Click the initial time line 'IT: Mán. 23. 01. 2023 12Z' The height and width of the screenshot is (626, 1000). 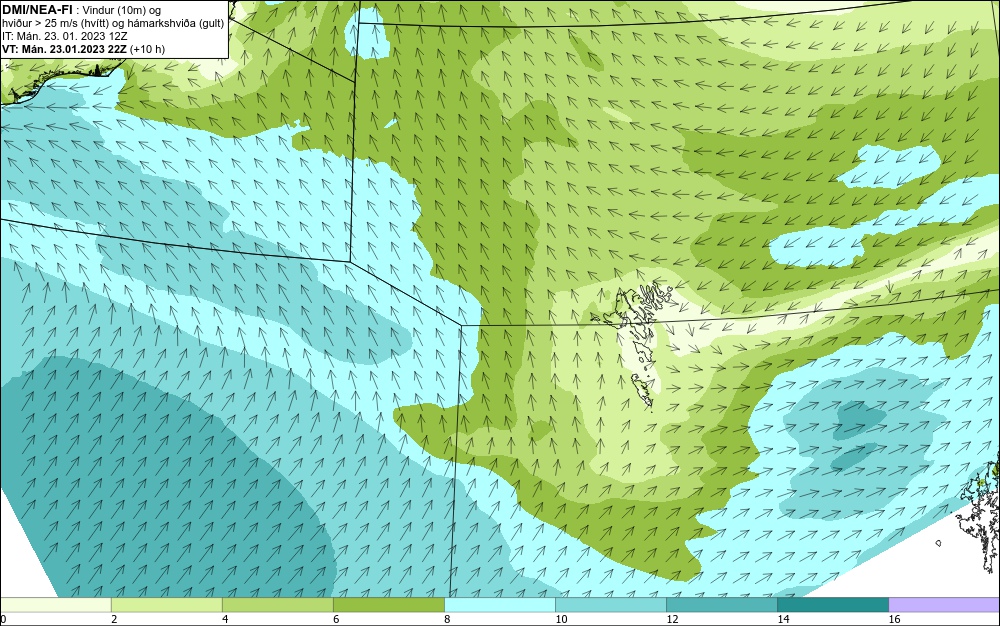coord(64,36)
